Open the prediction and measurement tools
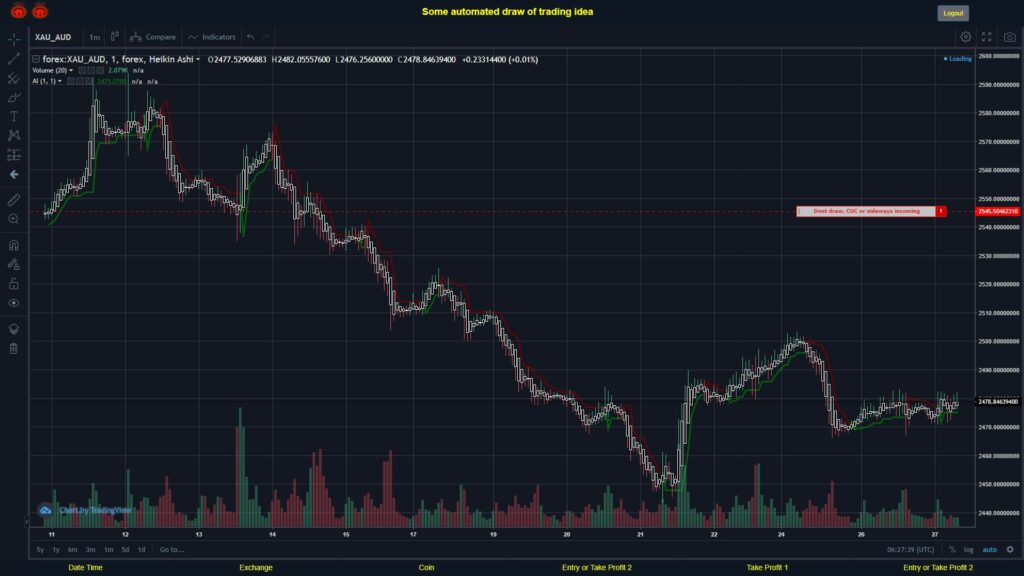The image size is (1024, 576). 14,155
